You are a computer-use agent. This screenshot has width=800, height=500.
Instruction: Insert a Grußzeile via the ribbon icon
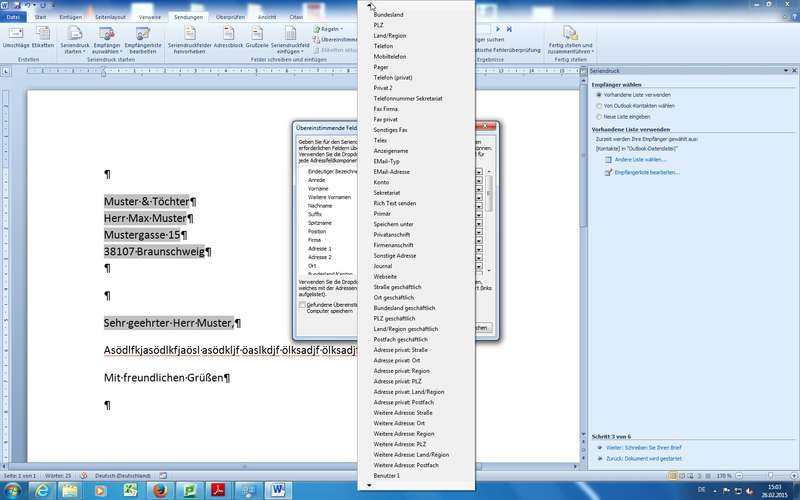(258, 38)
